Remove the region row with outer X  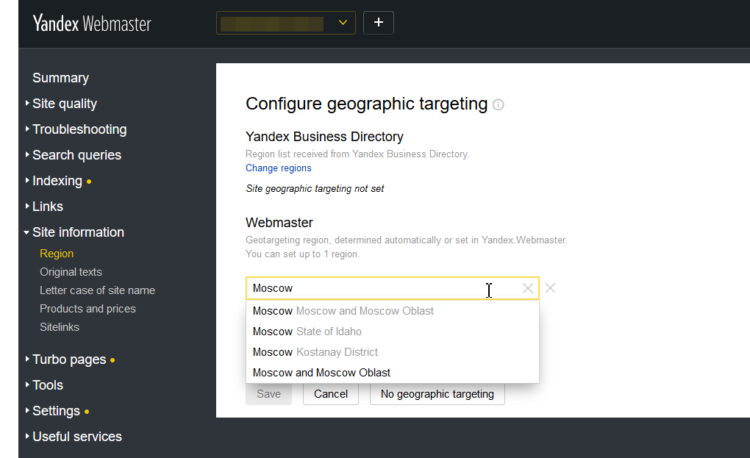[x=550, y=288]
